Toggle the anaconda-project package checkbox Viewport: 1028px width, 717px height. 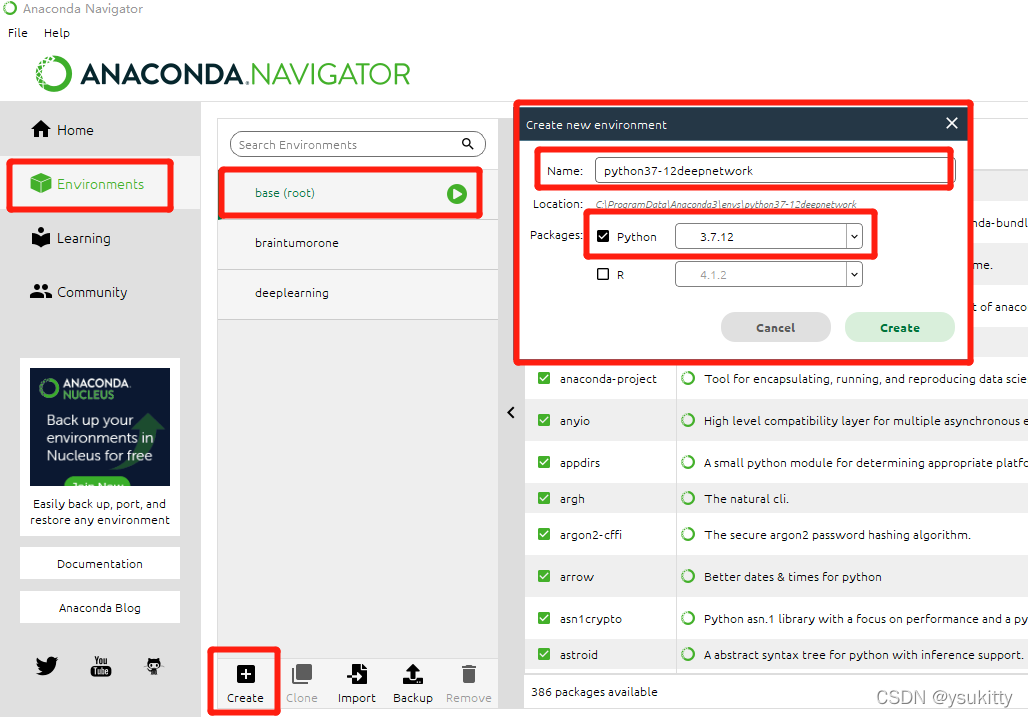[544, 378]
